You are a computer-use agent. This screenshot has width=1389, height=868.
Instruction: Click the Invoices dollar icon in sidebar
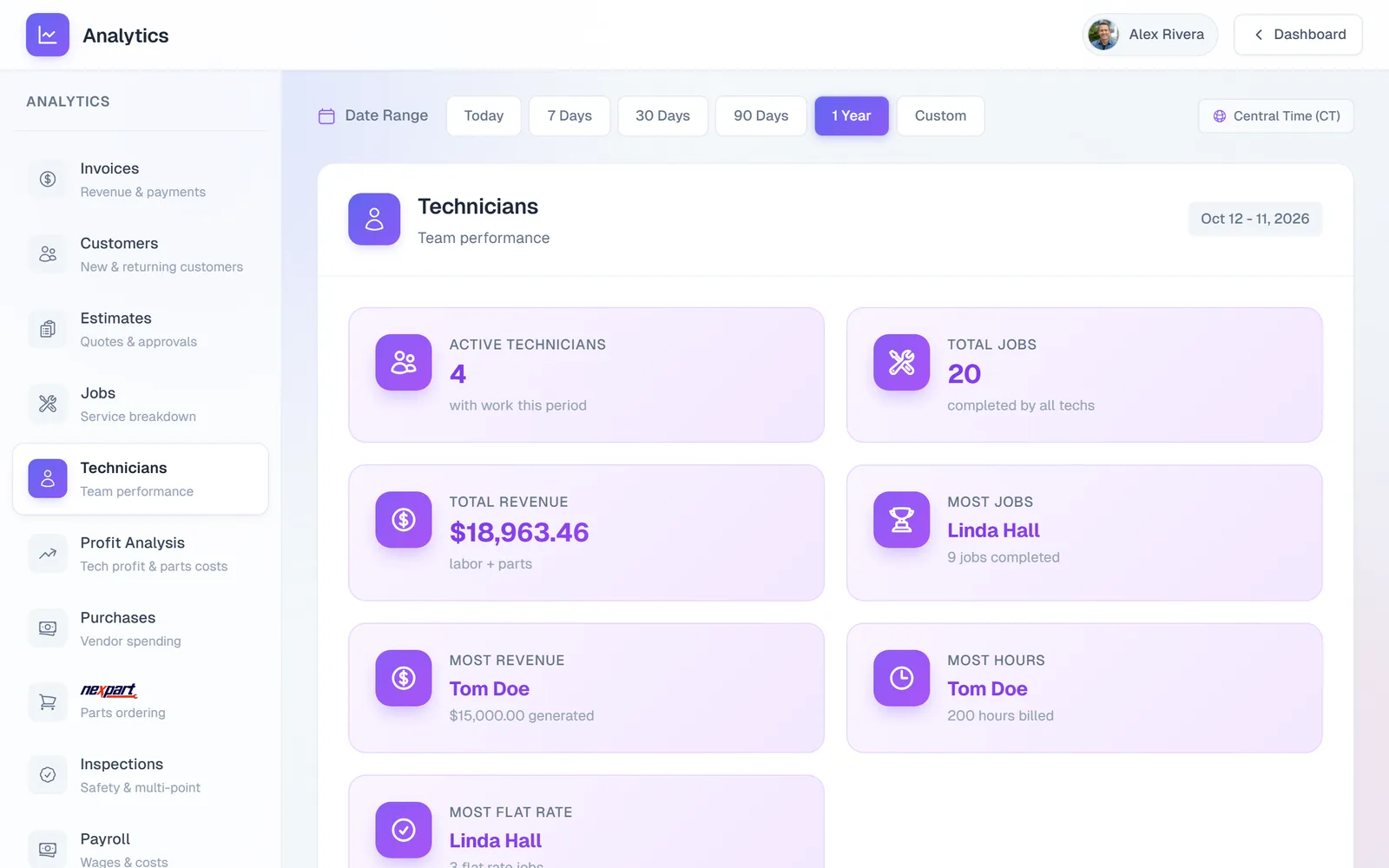coord(48,179)
